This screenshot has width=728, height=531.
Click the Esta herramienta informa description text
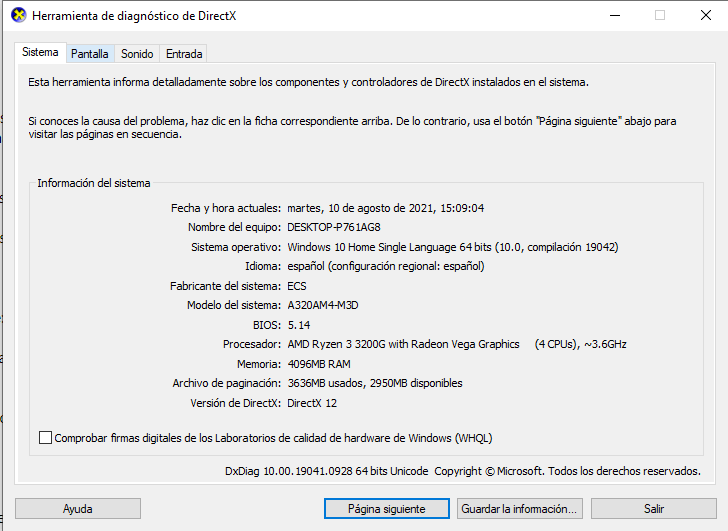click(308, 82)
